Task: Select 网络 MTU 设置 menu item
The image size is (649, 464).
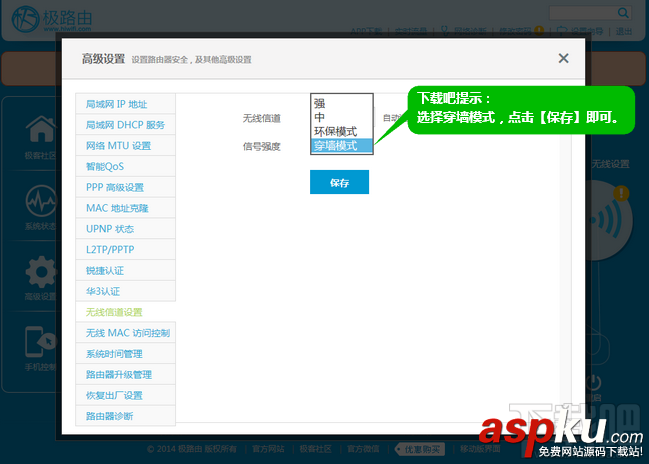Action: click(125, 146)
